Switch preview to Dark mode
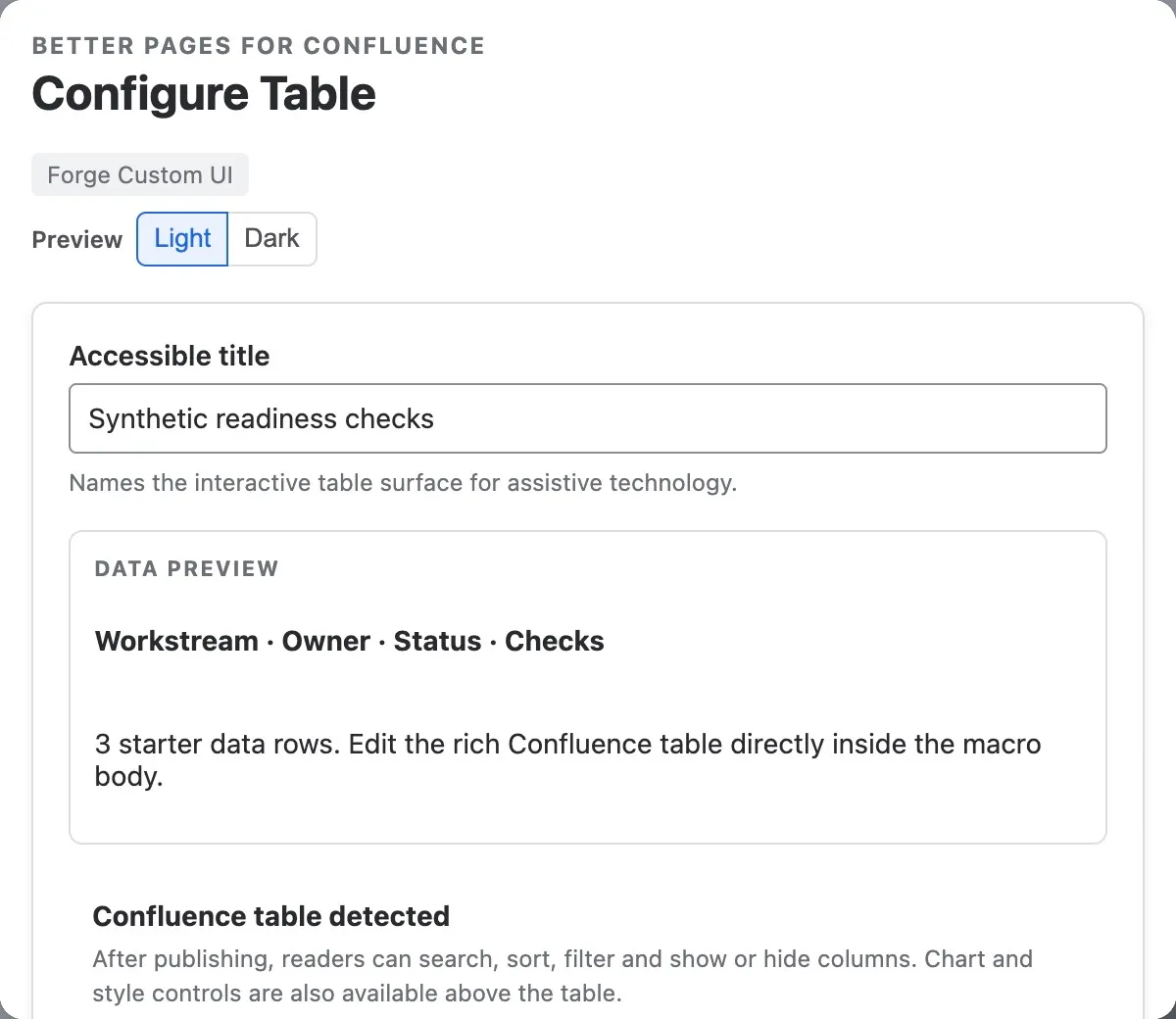The image size is (1176, 1019). pyautogui.click(x=272, y=239)
